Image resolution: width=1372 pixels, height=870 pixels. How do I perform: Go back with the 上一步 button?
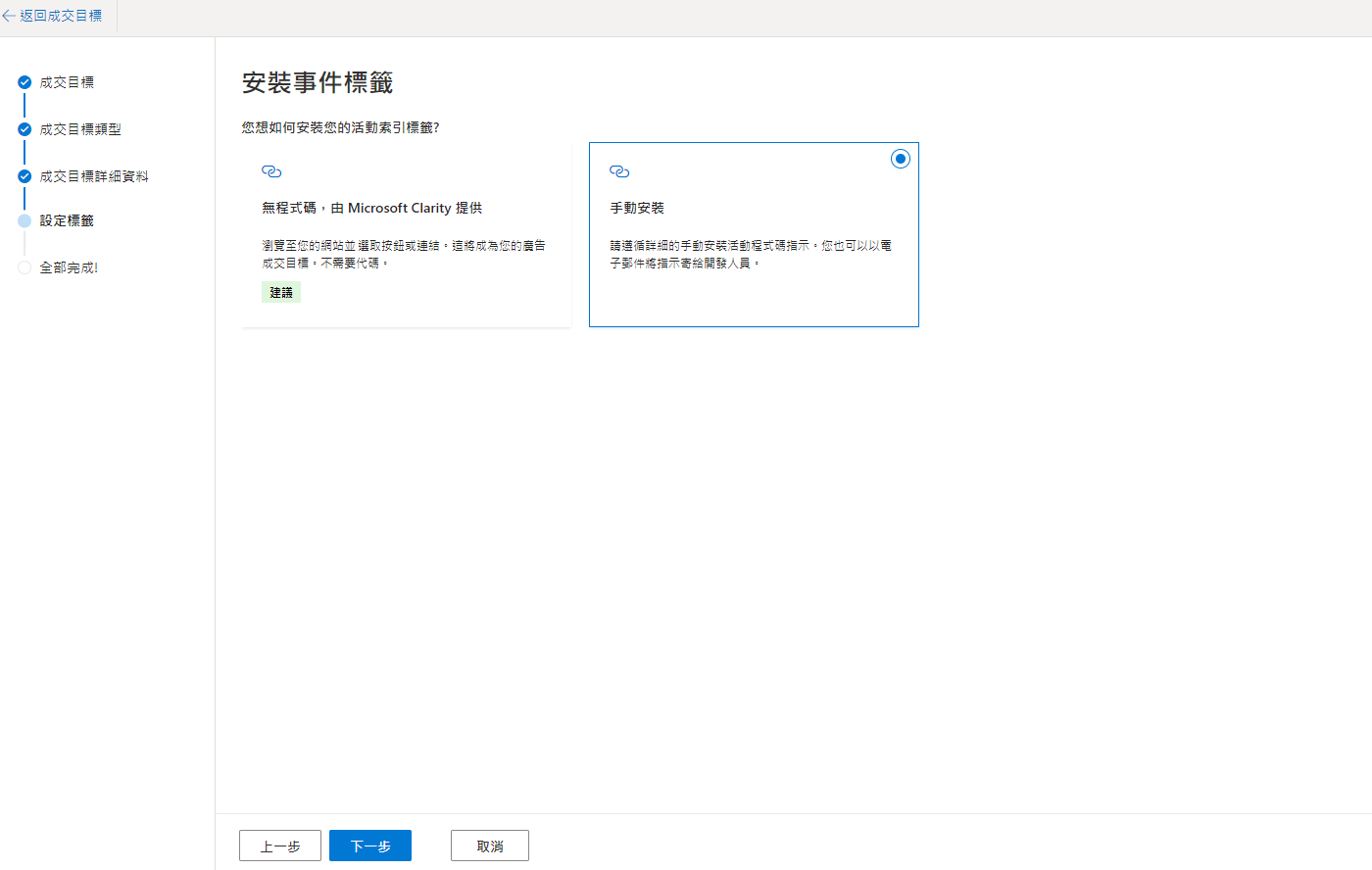click(x=280, y=846)
